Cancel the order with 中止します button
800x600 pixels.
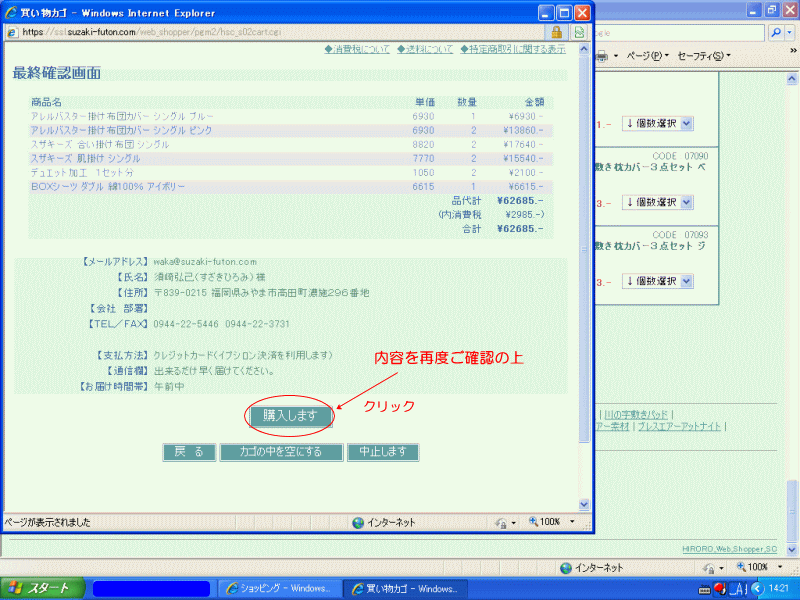click(x=382, y=452)
